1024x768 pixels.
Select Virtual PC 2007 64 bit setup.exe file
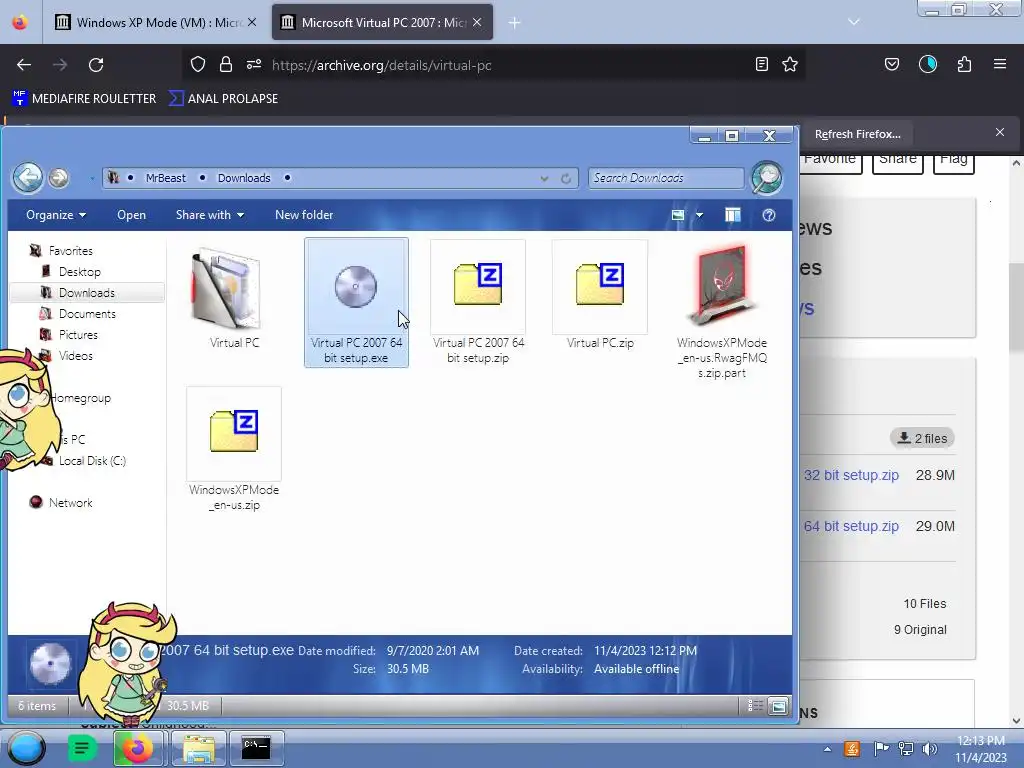pos(356,302)
